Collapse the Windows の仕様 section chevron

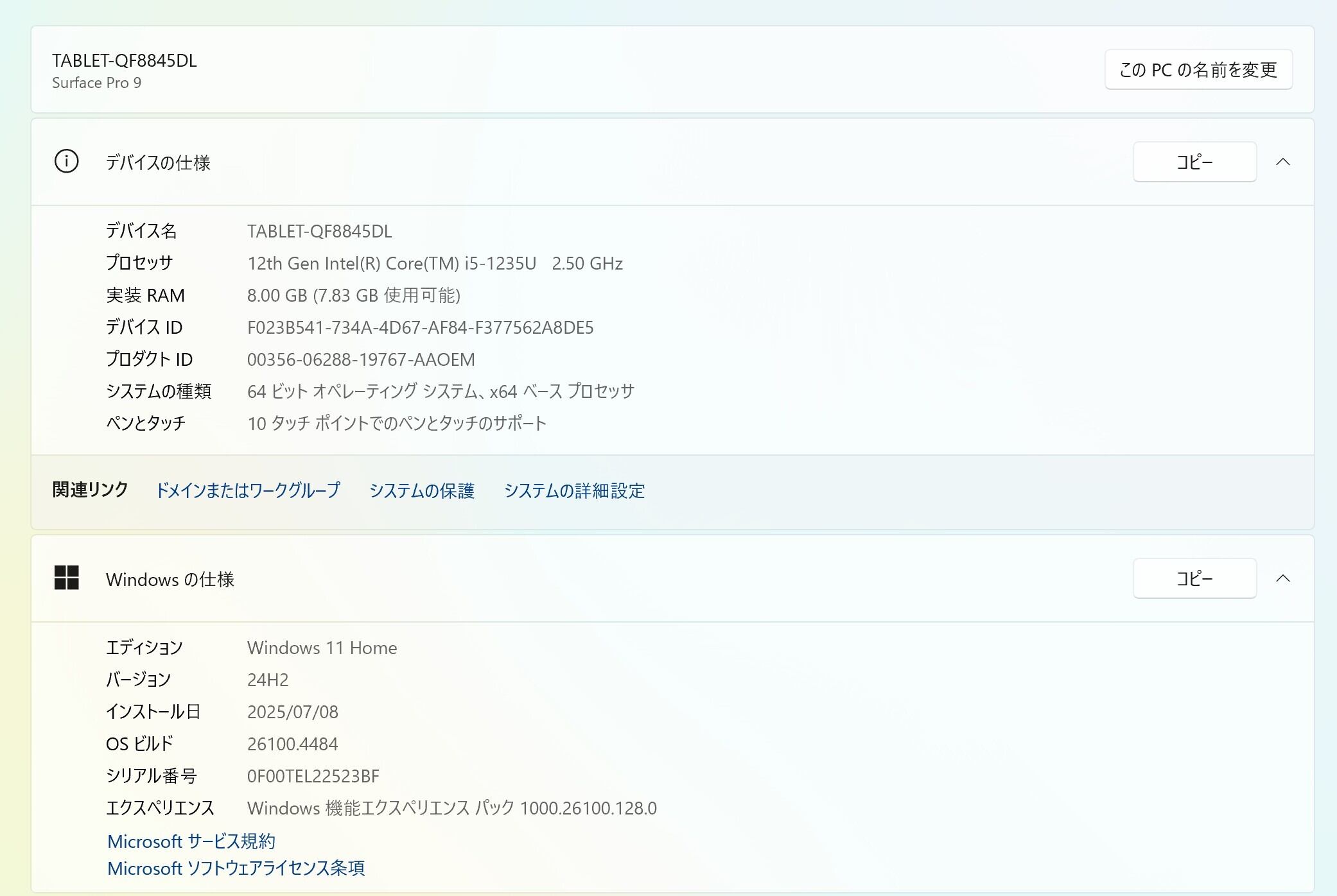click(1282, 578)
